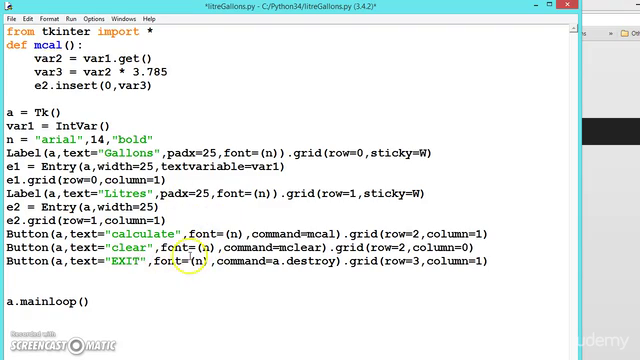Click the 'var1 = IntVar()' line

click(58, 126)
